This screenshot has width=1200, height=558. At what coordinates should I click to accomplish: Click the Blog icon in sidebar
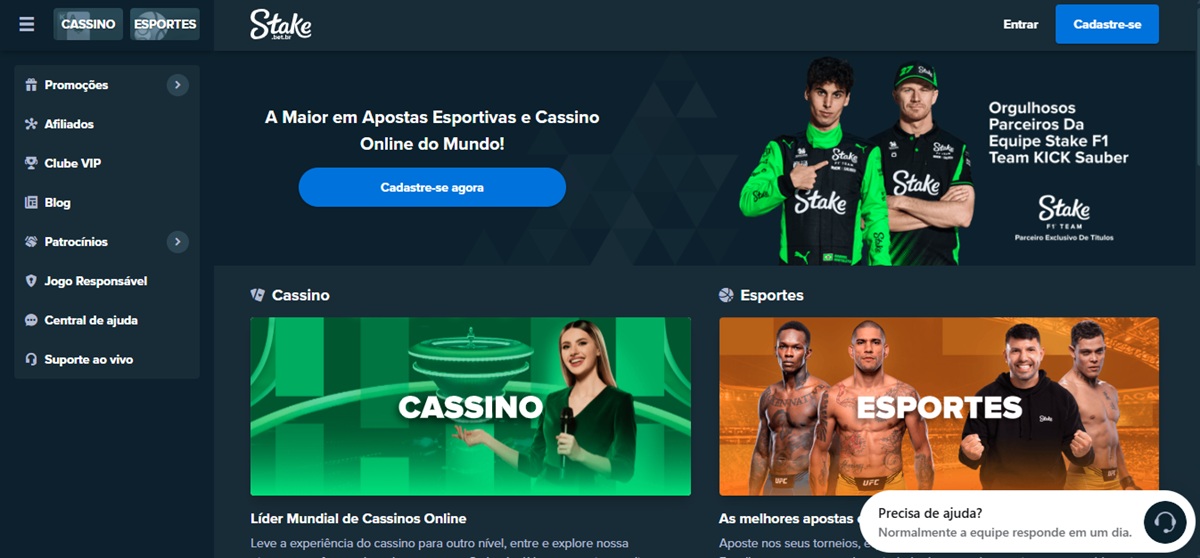(x=31, y=202)
